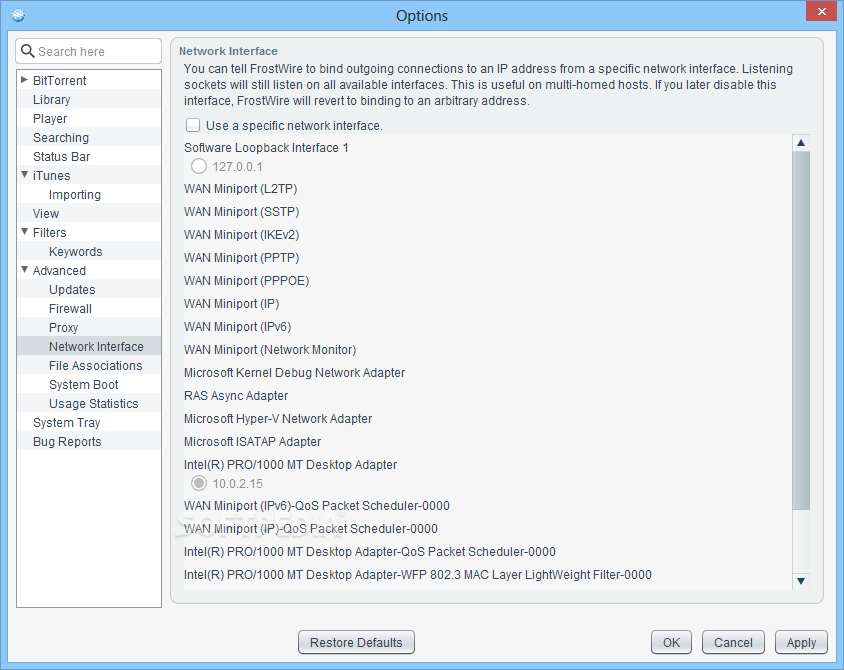Click WAN Miniport (L2TP) entry

241,189
